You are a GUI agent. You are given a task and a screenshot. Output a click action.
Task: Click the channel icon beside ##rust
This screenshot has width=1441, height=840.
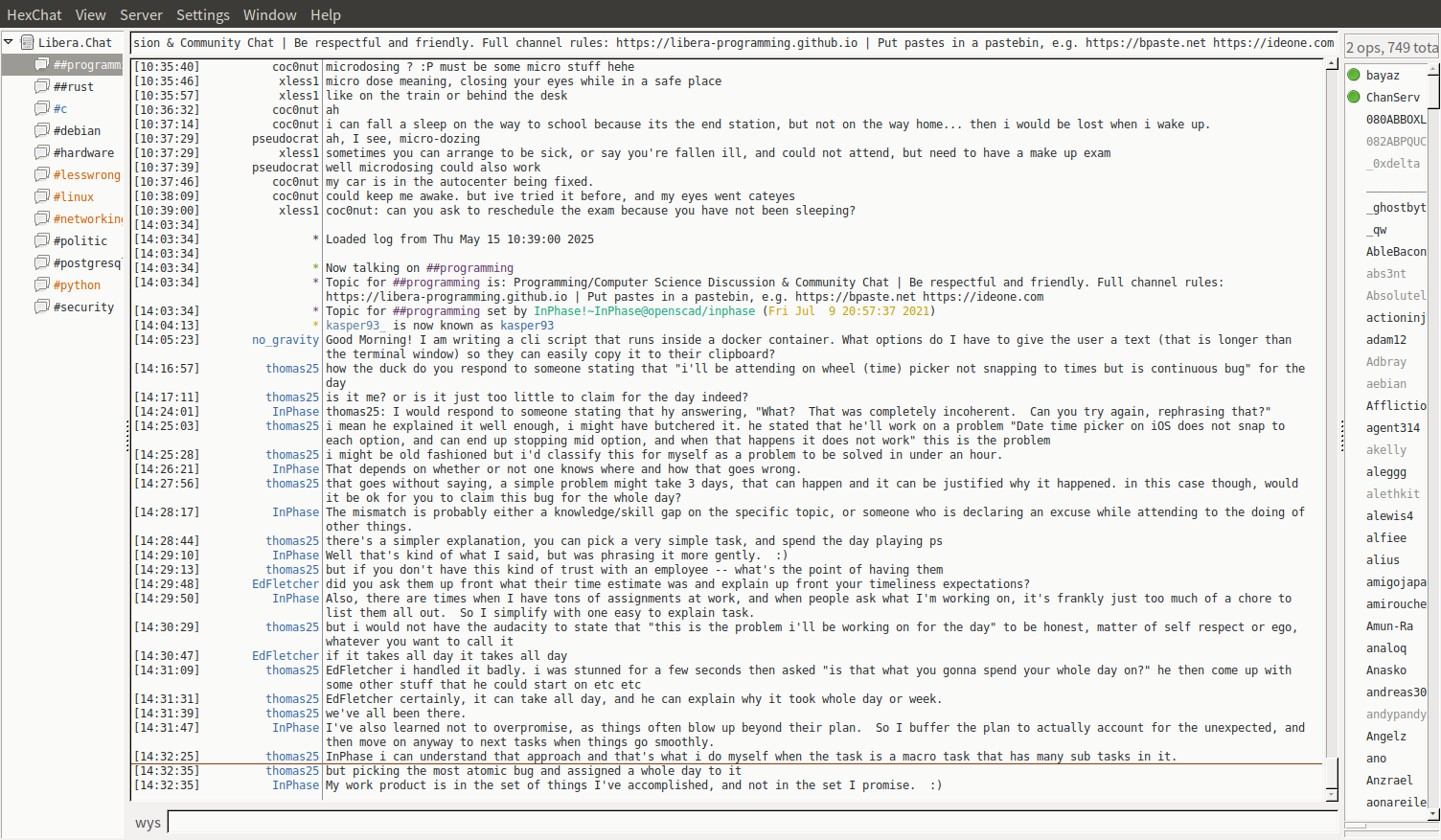tap(42, 86)
